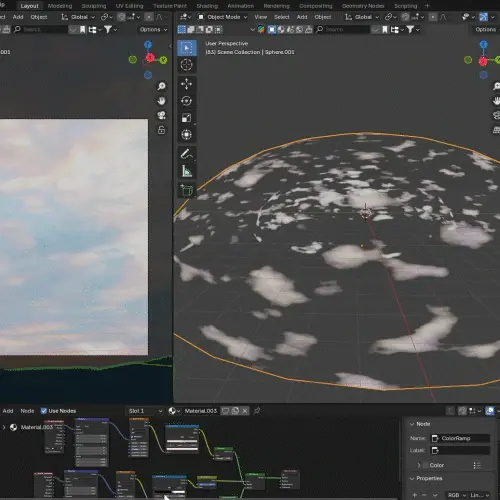Open the Add menu in node editor
Image resolution: width=500 pixels, height=500 pixels.
tap(8, 411)
